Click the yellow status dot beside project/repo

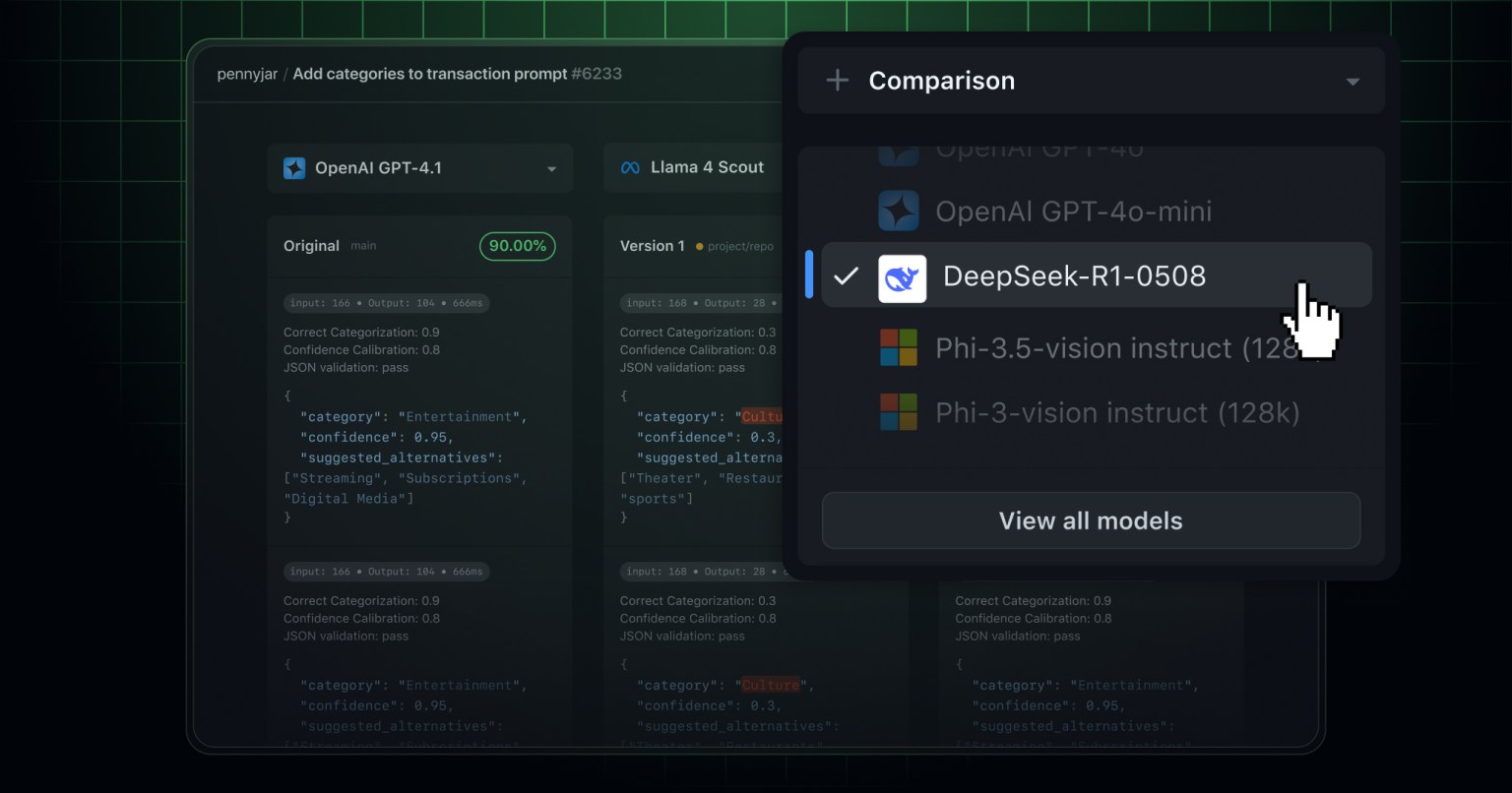pyautogui.click(x=697, y=246)
